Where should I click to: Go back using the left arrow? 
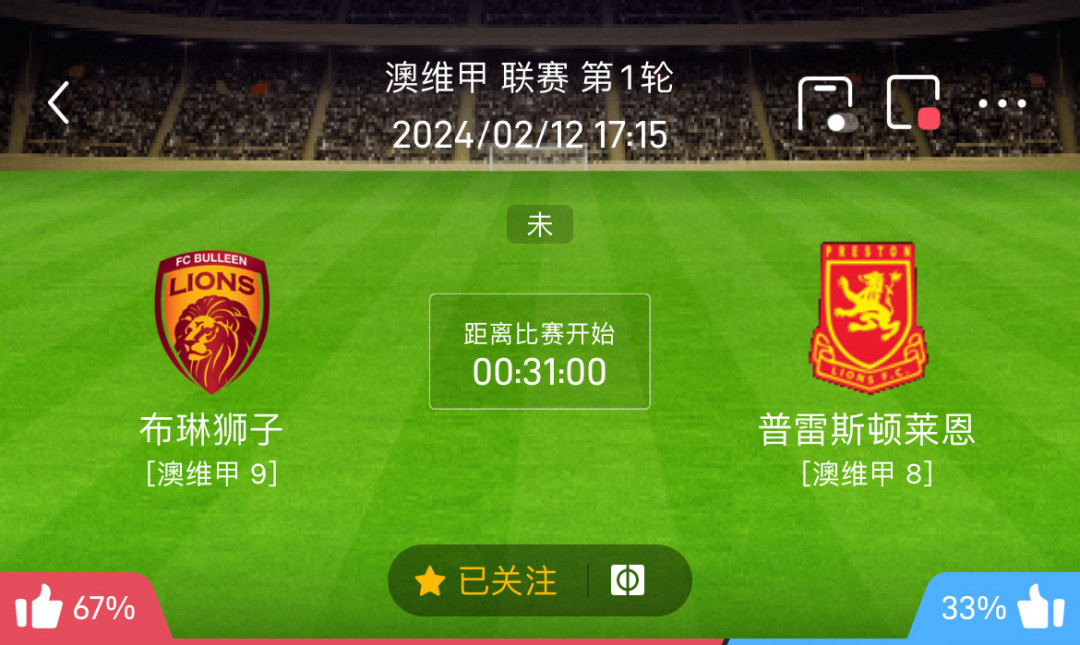[59, 103]
